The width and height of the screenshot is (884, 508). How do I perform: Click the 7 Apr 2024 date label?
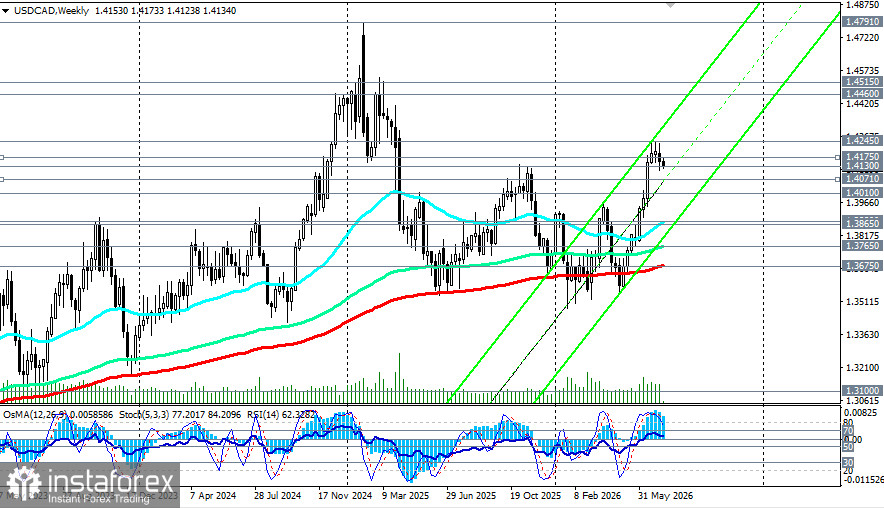tap(213, 496)
